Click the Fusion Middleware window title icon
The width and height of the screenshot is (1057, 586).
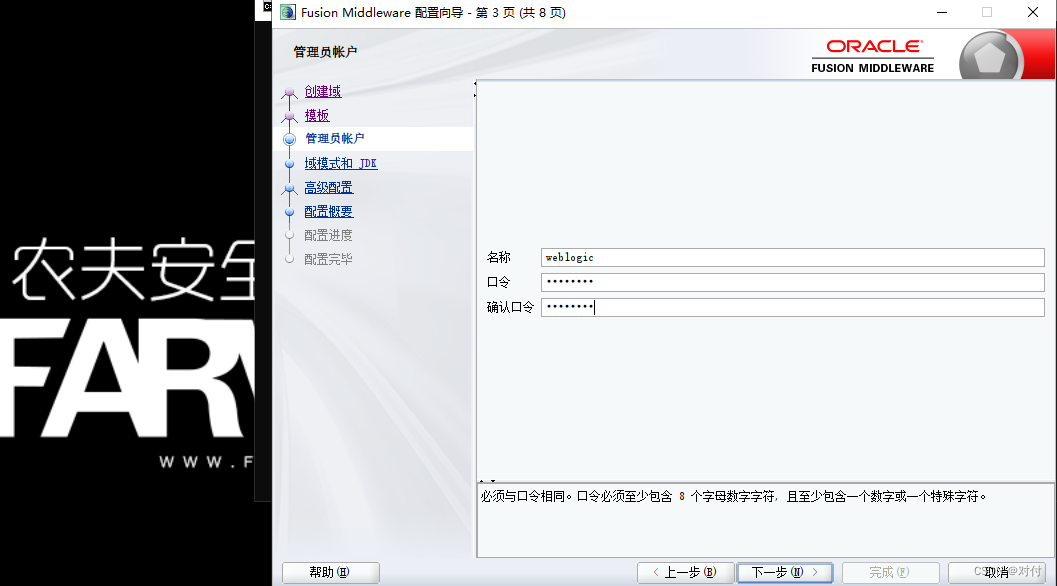(288, 12)
